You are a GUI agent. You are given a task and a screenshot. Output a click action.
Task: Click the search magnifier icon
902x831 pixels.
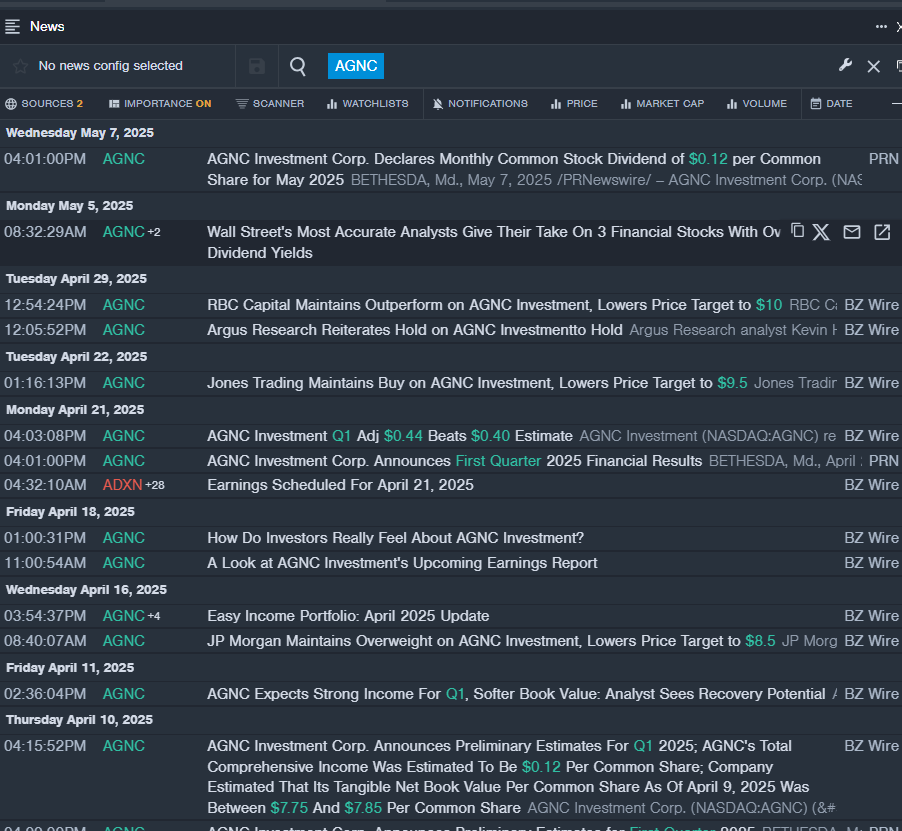(x=297, y=66)
